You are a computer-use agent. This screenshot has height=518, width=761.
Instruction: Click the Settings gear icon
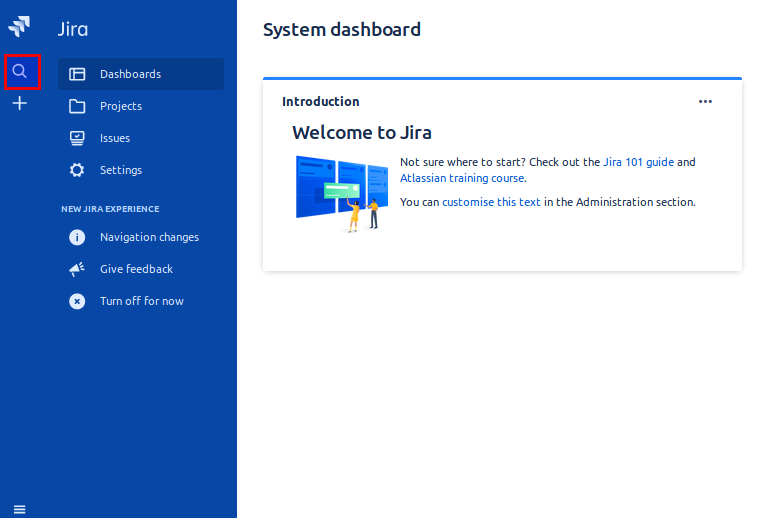77,170
